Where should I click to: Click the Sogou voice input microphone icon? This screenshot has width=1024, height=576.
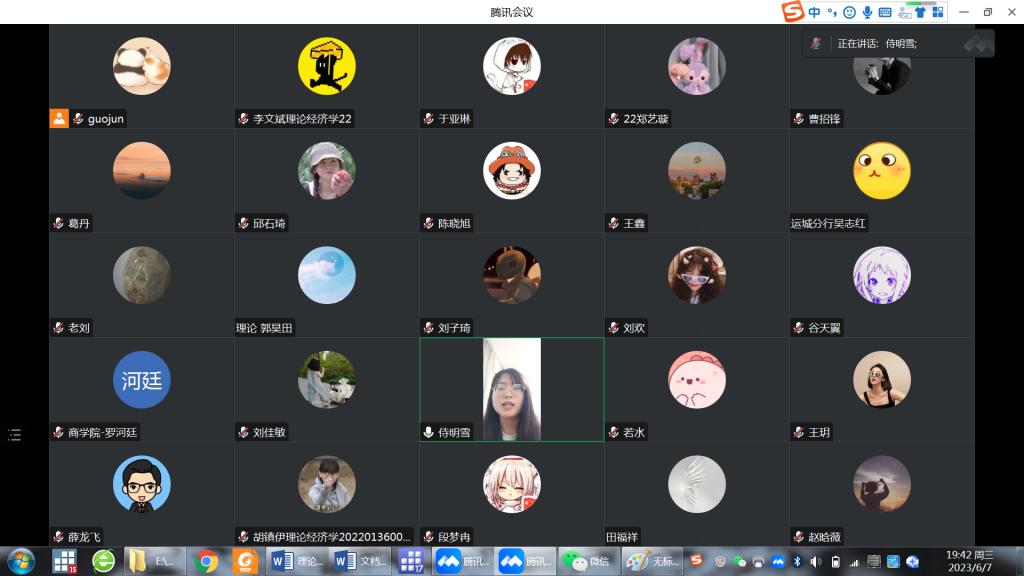(x=867, y=12)
